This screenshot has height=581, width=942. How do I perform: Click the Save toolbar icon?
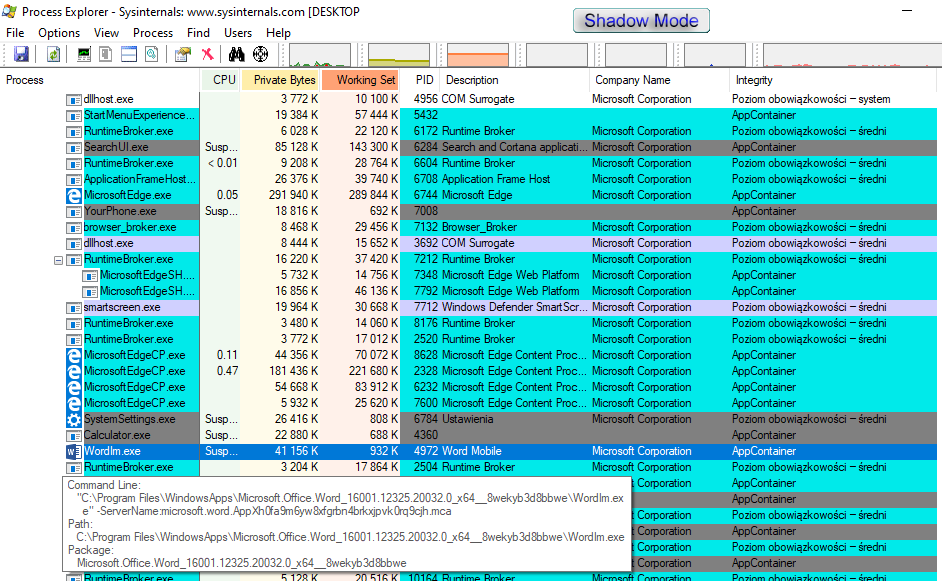[21, 54]
